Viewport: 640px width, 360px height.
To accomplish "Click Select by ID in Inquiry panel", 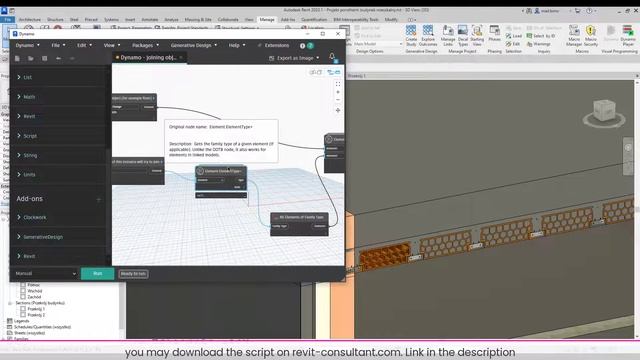I will tap(541, 36).
